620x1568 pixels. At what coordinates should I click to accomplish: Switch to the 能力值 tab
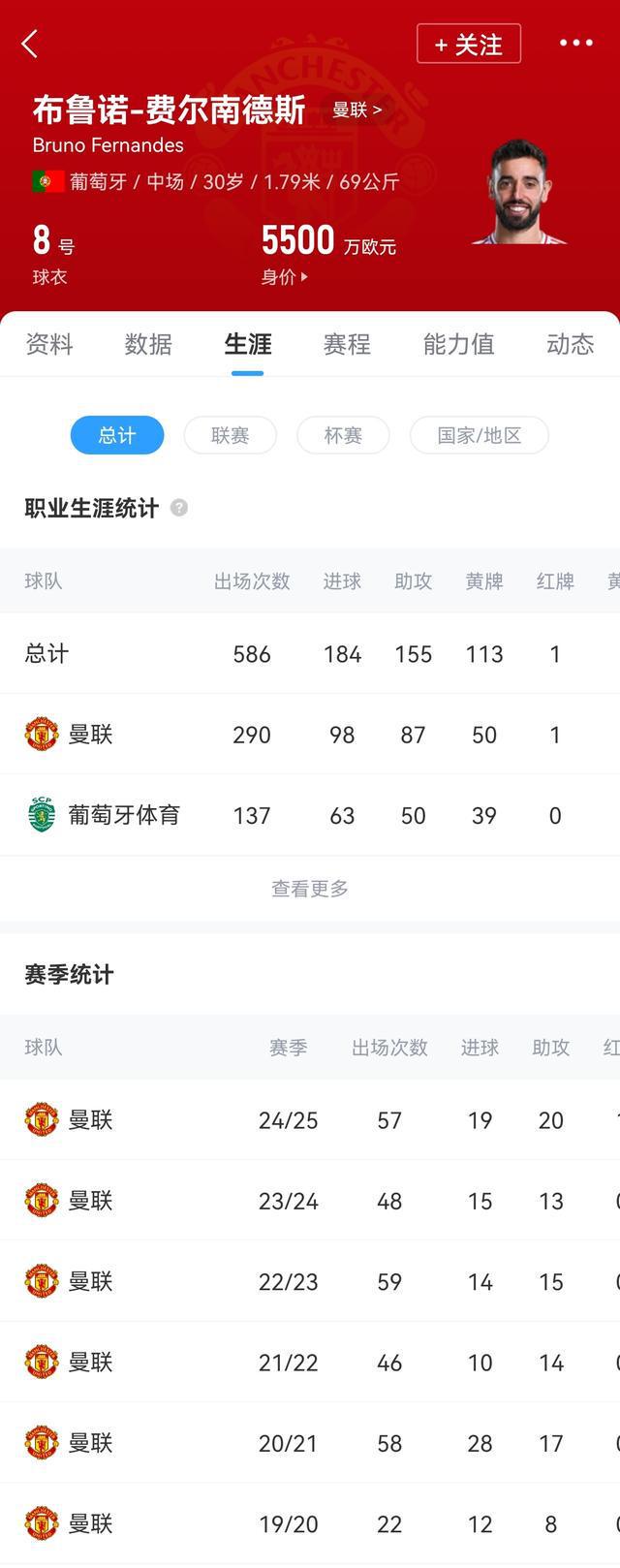[x=458, y=344]
